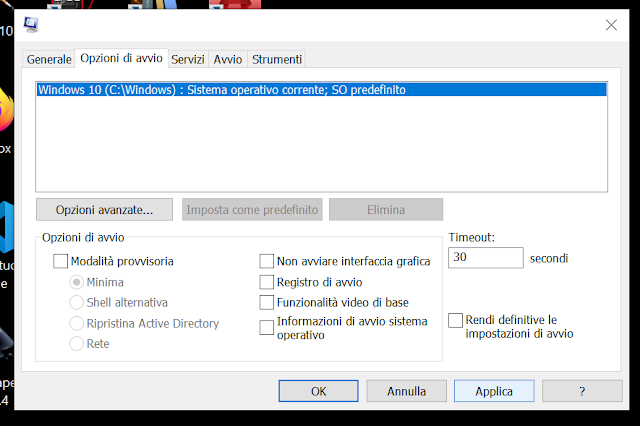
Task: Open the Strumenti tab
Action: (x=277, y=59)
